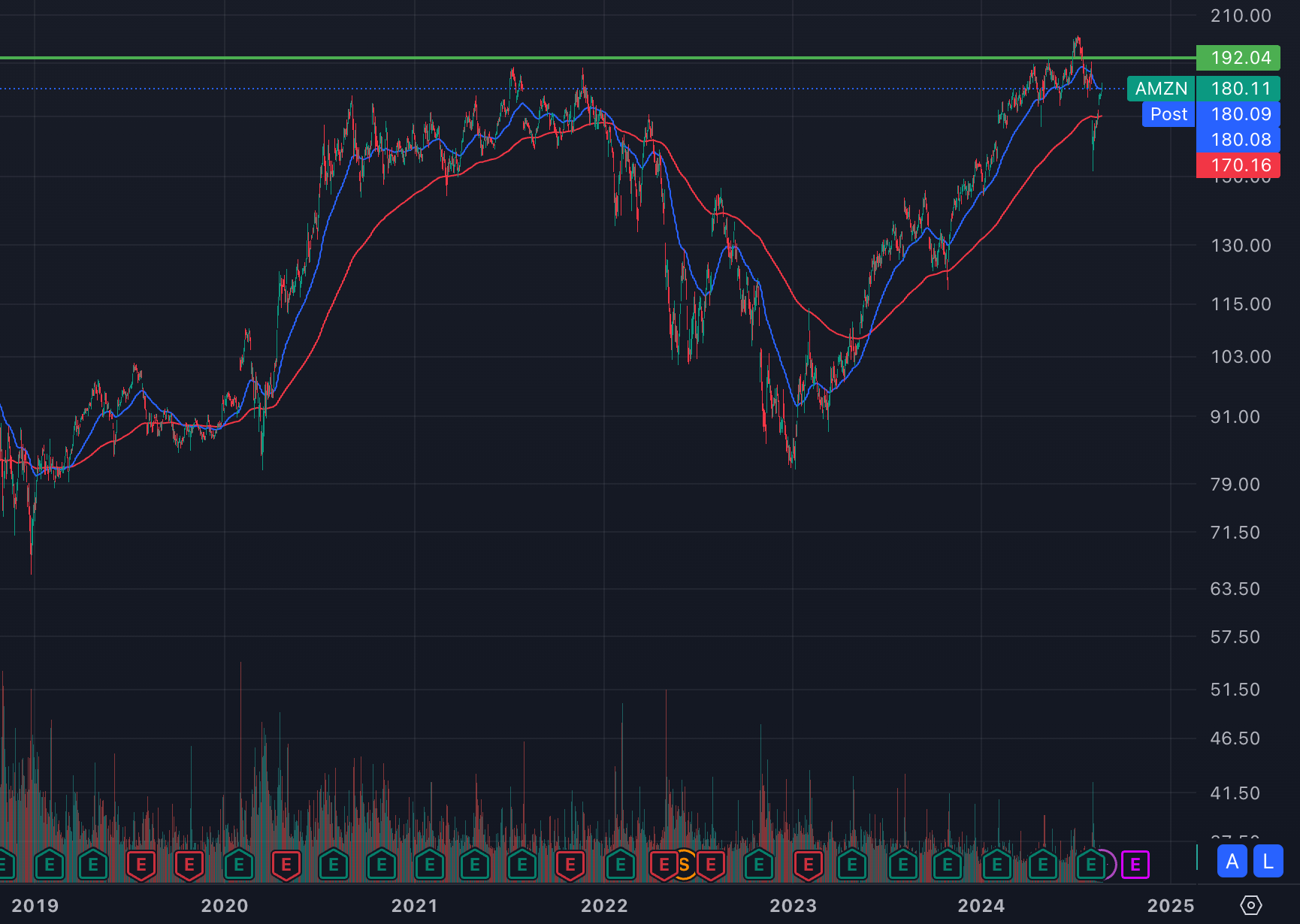Open red earnings marker just after split marker
The height and width of the screenshot is (924, 1300).
pos(711,865)
